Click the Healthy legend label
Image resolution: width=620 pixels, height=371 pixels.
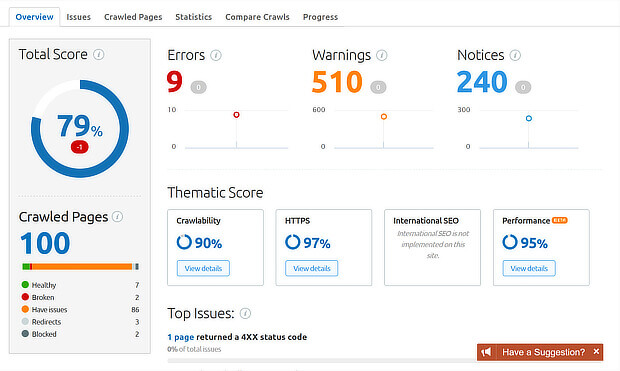(x=44, y=285)
